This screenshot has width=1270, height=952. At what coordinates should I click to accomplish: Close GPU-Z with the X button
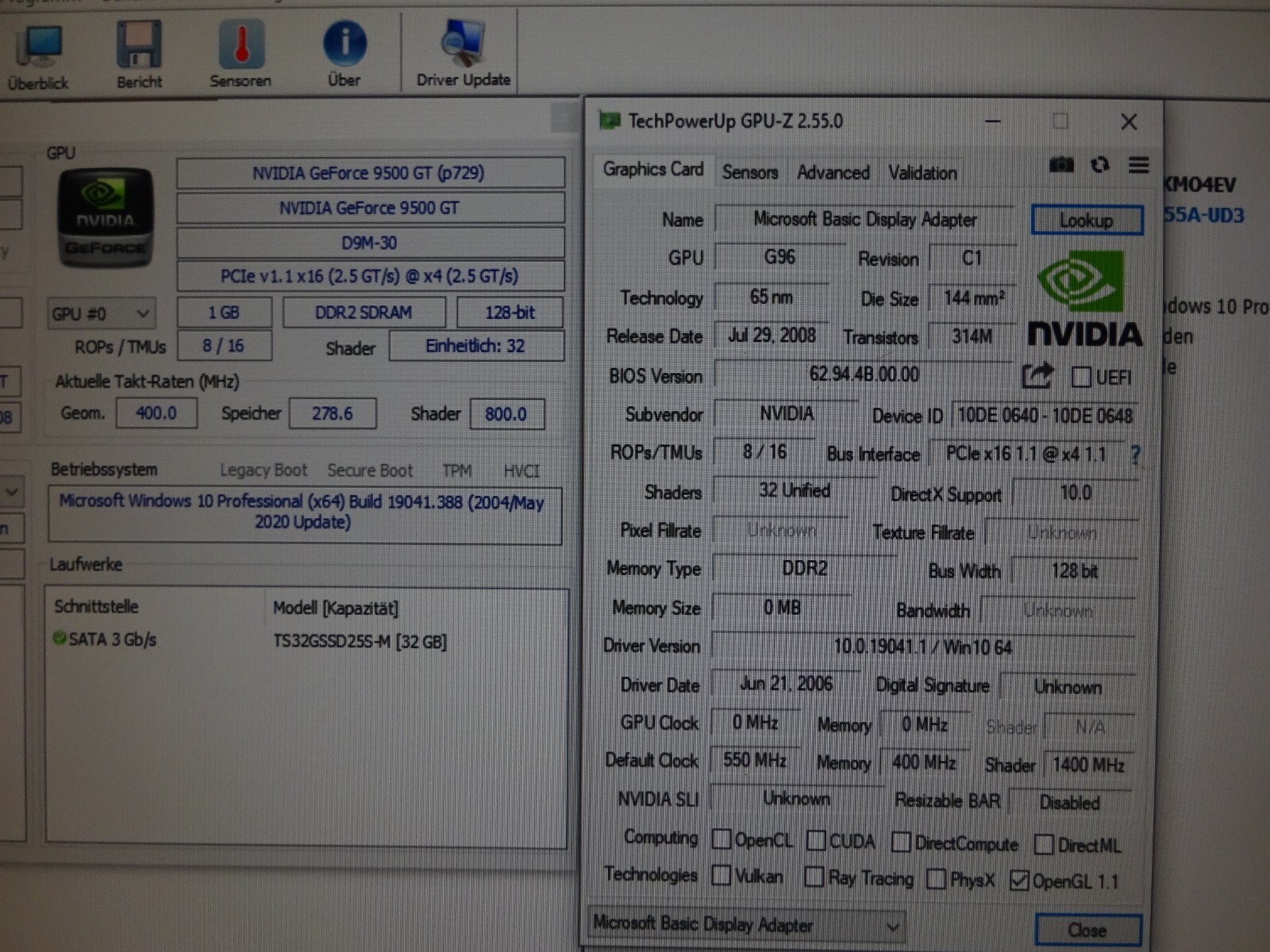click(x=1129, y=121)
